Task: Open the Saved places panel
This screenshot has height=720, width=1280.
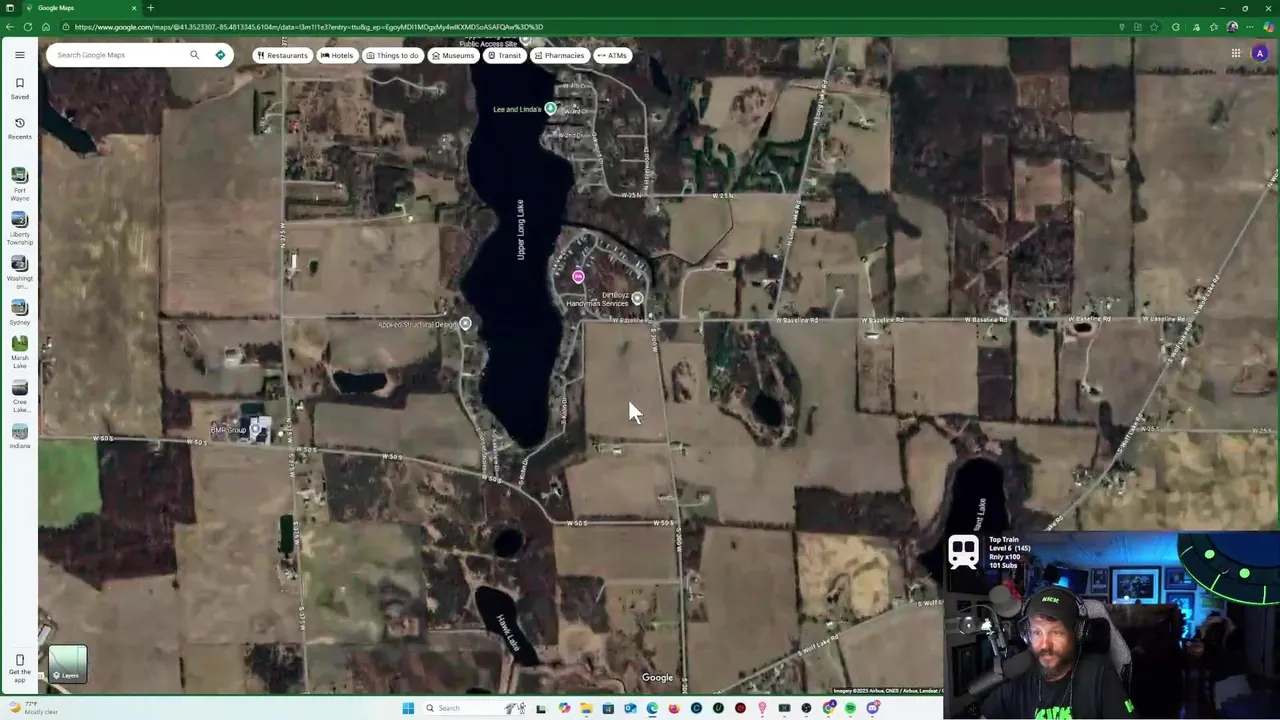Action: click(19, 88)
